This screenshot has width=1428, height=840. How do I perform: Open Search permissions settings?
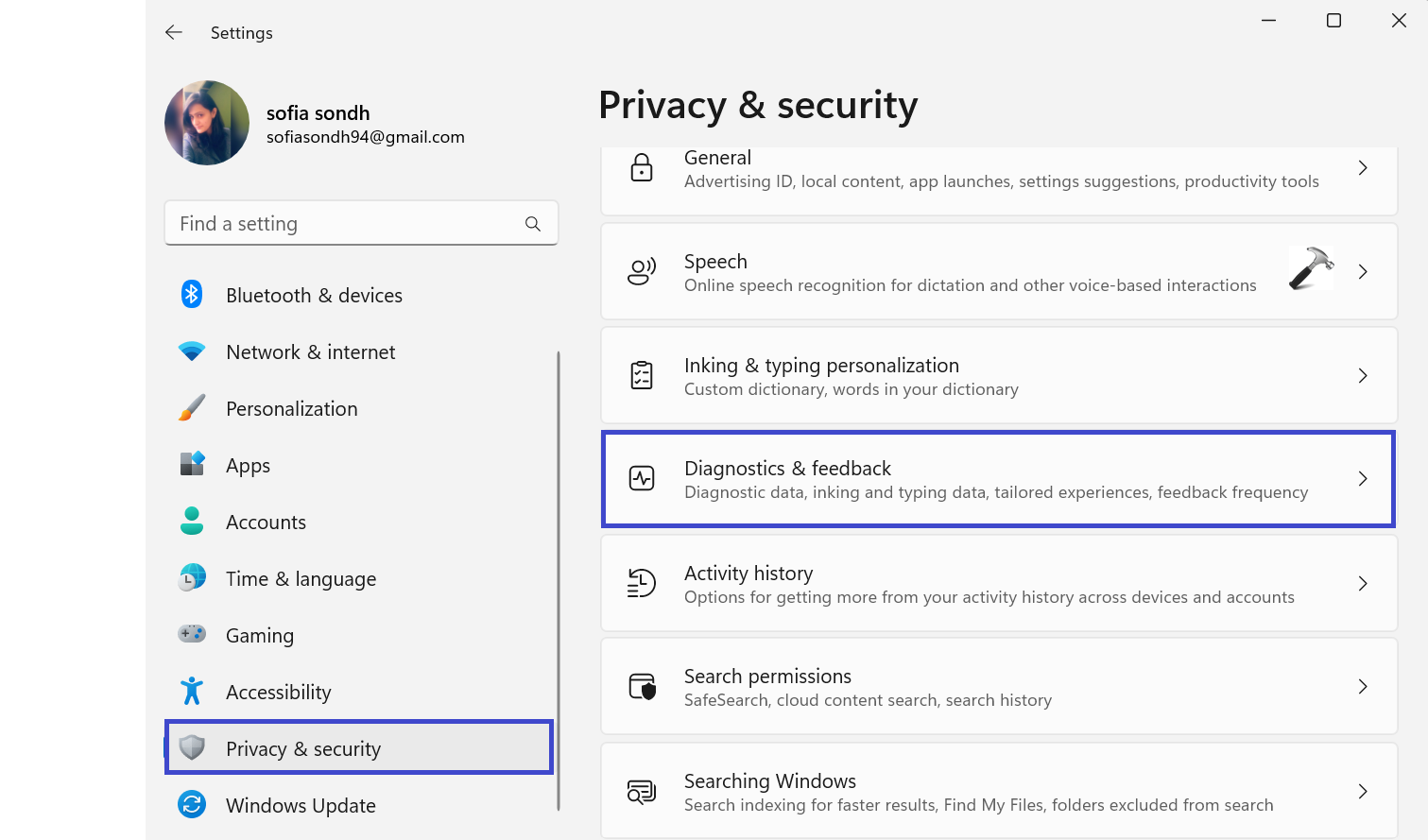(998, 687)
